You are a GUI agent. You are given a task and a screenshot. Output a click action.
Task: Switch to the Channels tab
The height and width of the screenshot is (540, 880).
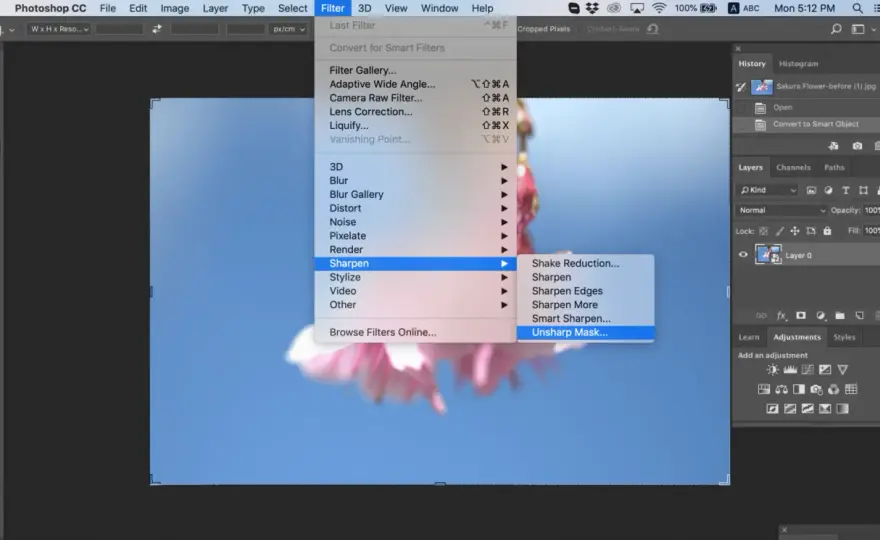pyautogui.click(x=793, y=167)
